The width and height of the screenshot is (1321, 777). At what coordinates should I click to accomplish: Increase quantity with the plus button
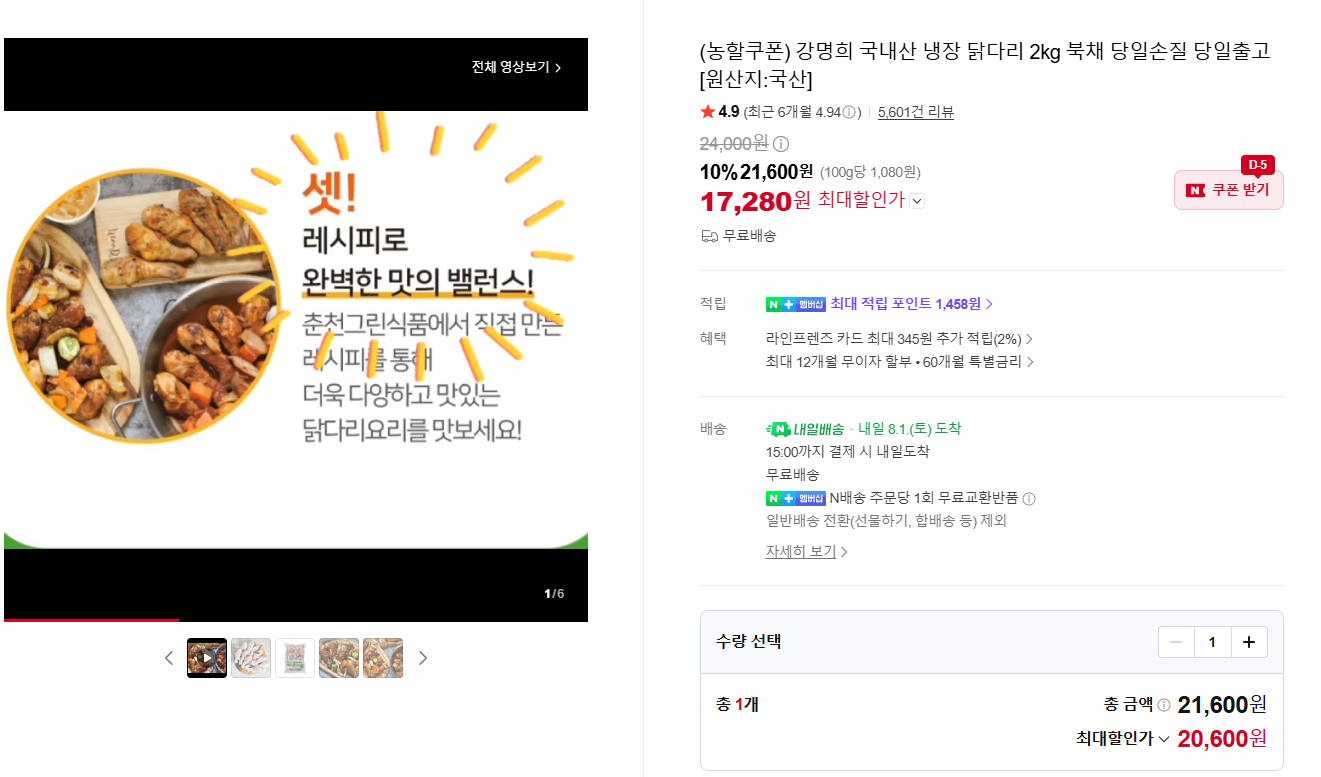point(1249,642)
